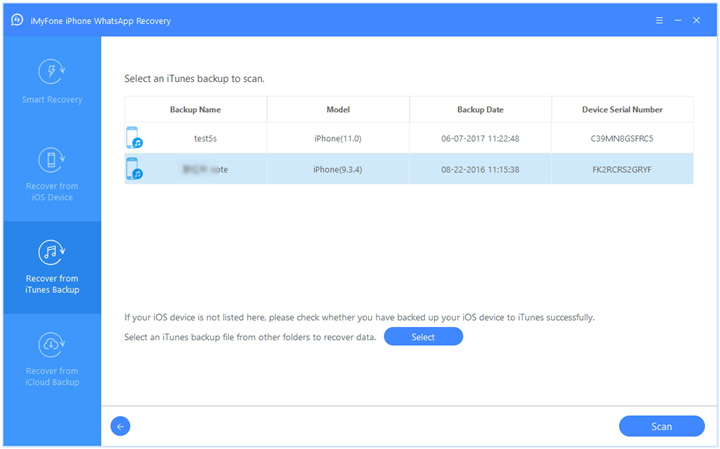Click the blurred-name backup phone icon

click(134, 168)
